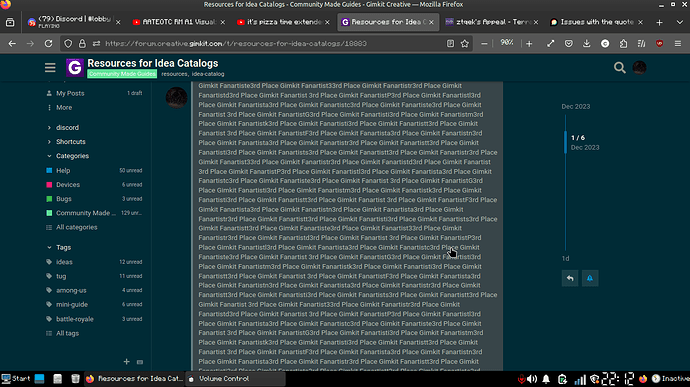Click the uBlock Origin red shield icon
This screenshot has width=690, height=387.
[659, 44]
